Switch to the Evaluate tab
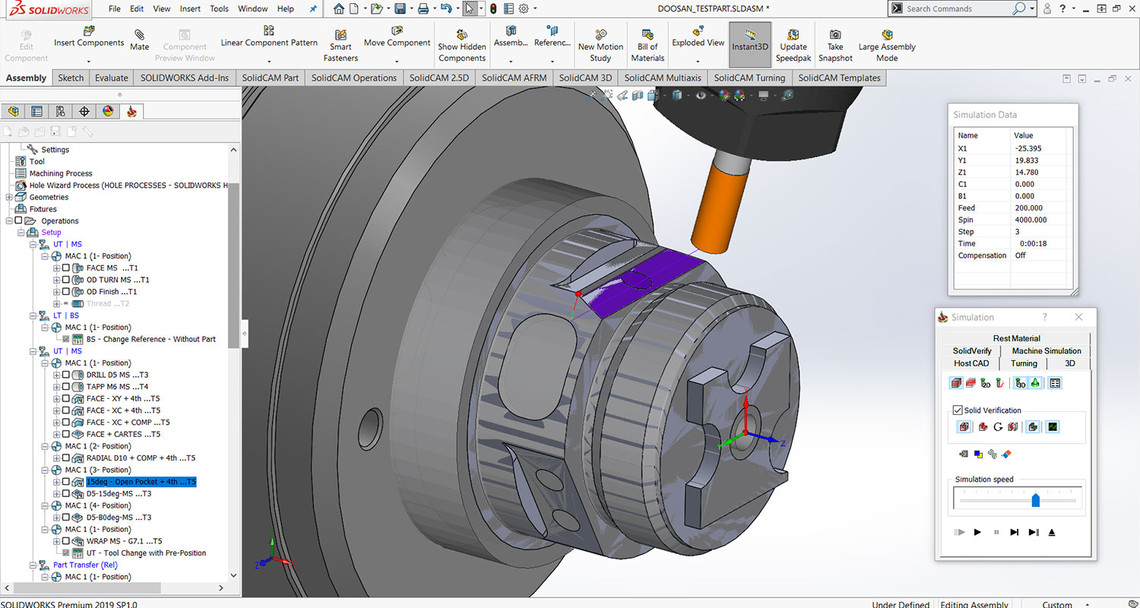1140x608 pixels. pyautogui.click(x=111, y=78)
